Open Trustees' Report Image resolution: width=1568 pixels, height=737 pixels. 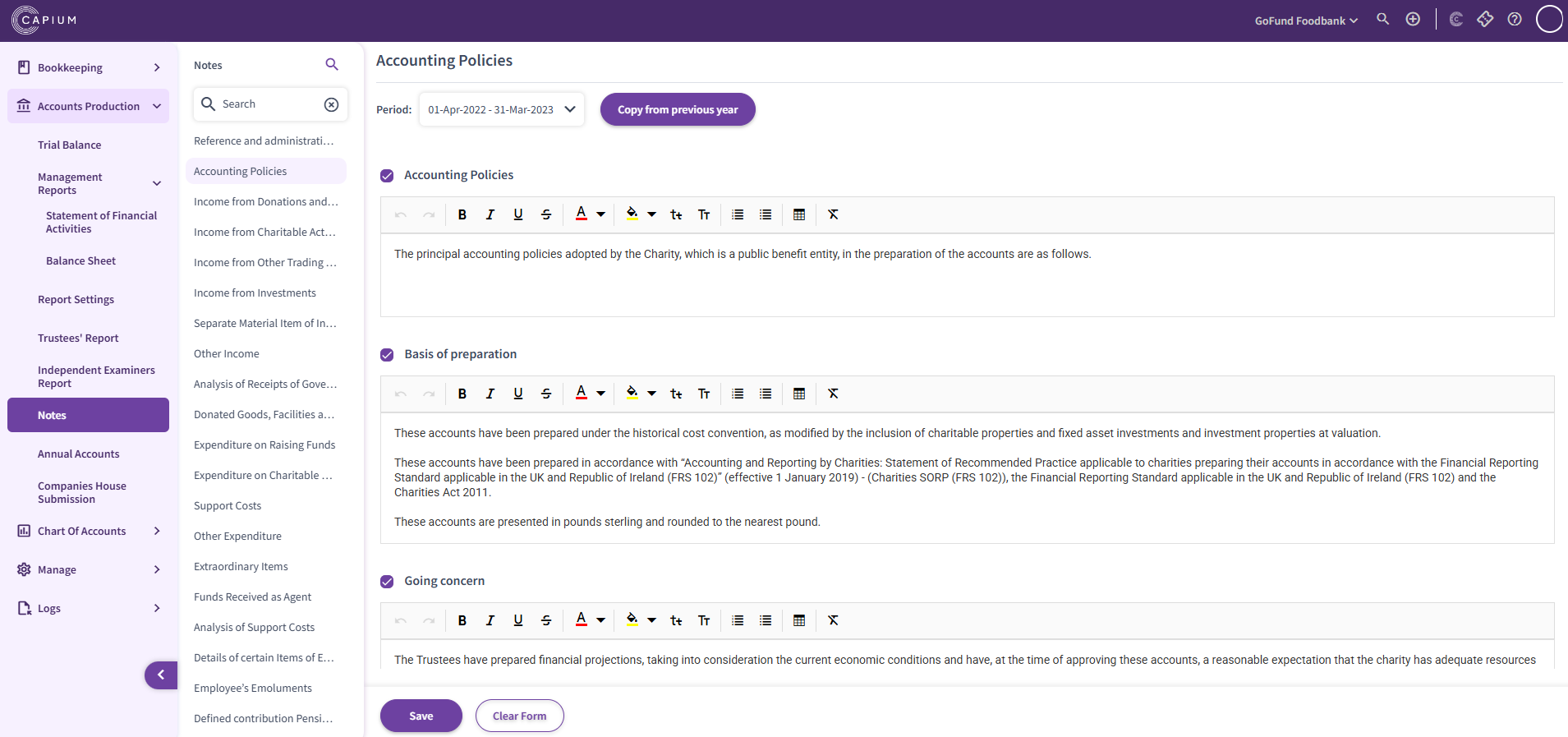pyautogui.click(x=78, y=338)
